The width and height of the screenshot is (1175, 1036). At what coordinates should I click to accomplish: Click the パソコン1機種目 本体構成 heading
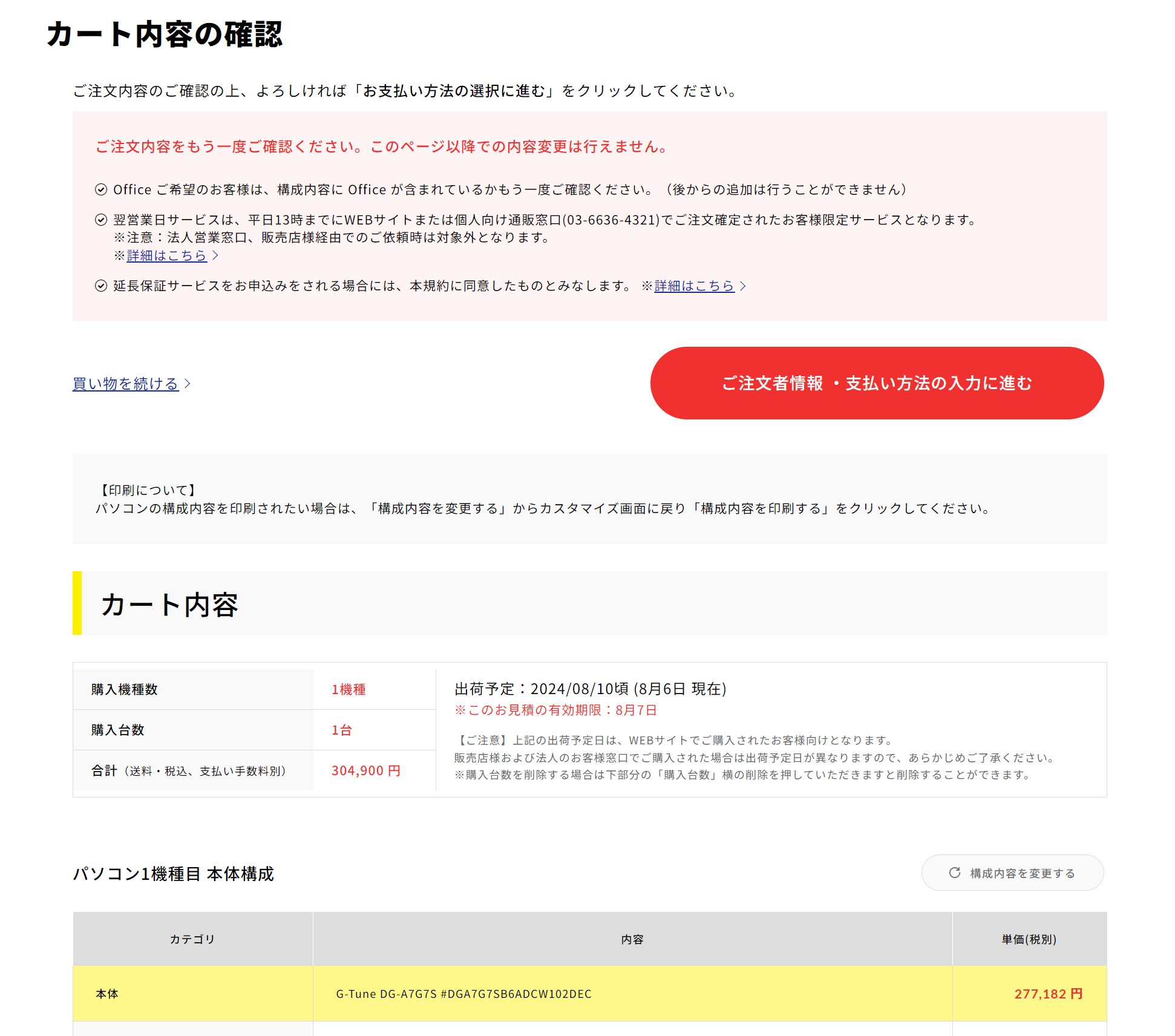pos(174,874)
